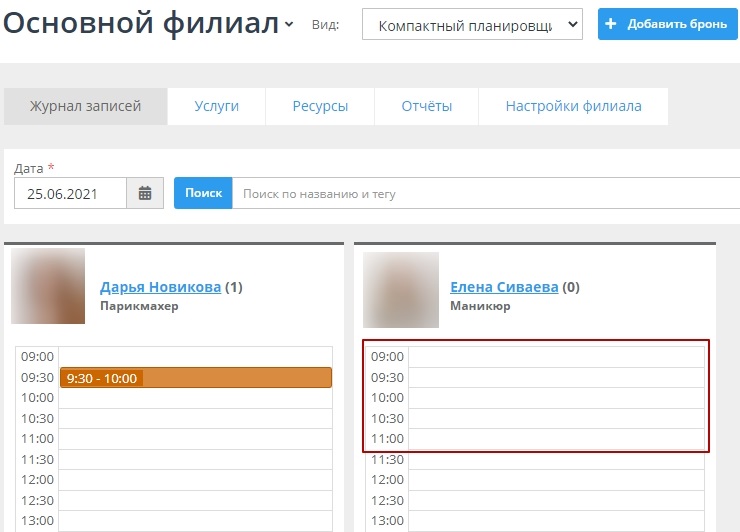Open the calendar date picker icon
This screenshot has height=532, width=740.
click(x=145, y=194)
